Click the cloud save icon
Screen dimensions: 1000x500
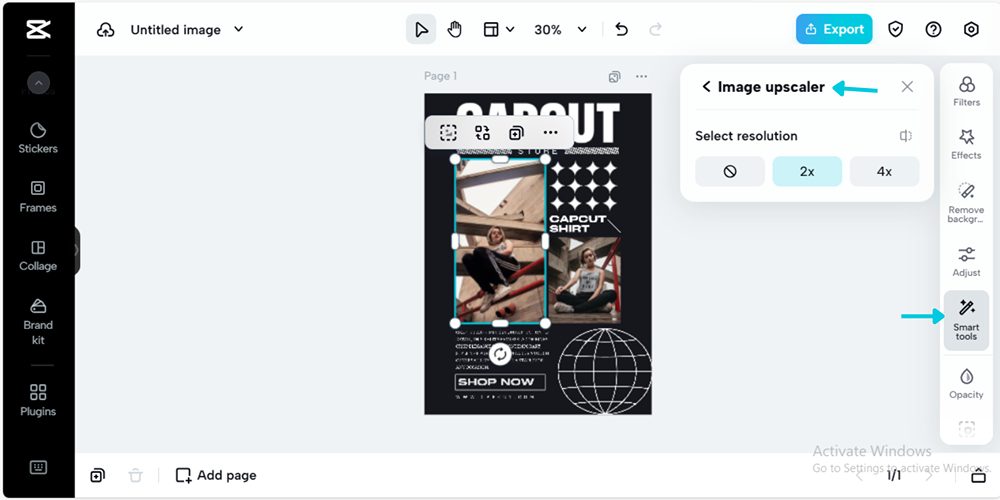click(105, 30)
